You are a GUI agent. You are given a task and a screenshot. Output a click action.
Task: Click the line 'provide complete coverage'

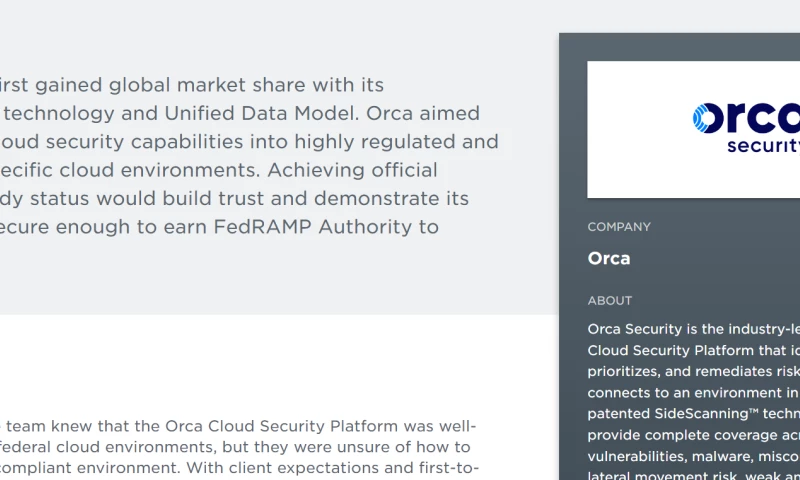(693, 435)
